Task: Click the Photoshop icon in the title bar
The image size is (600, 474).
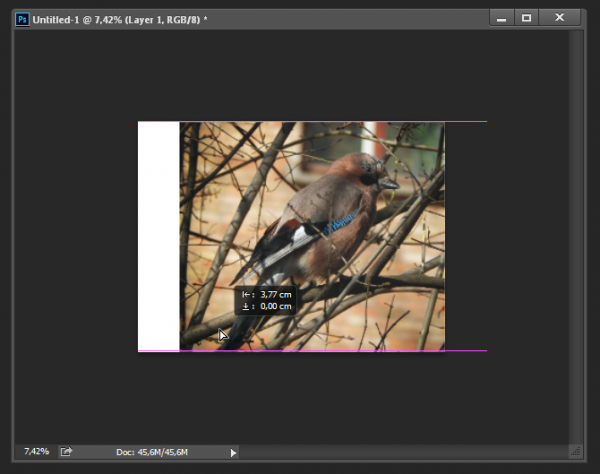Action: click(22, 18)
